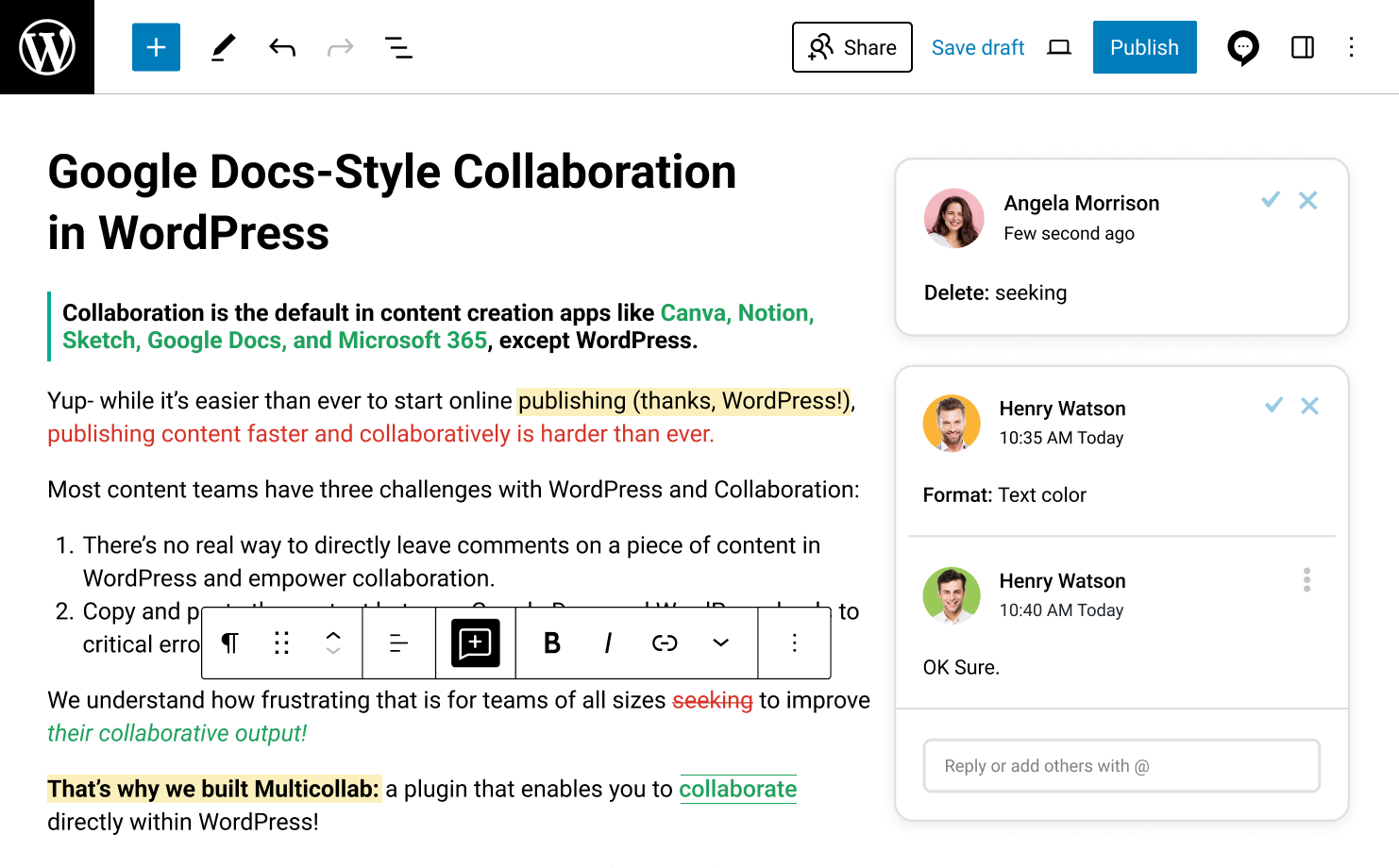Click the green italic 'their collaborative output!'

177,733
